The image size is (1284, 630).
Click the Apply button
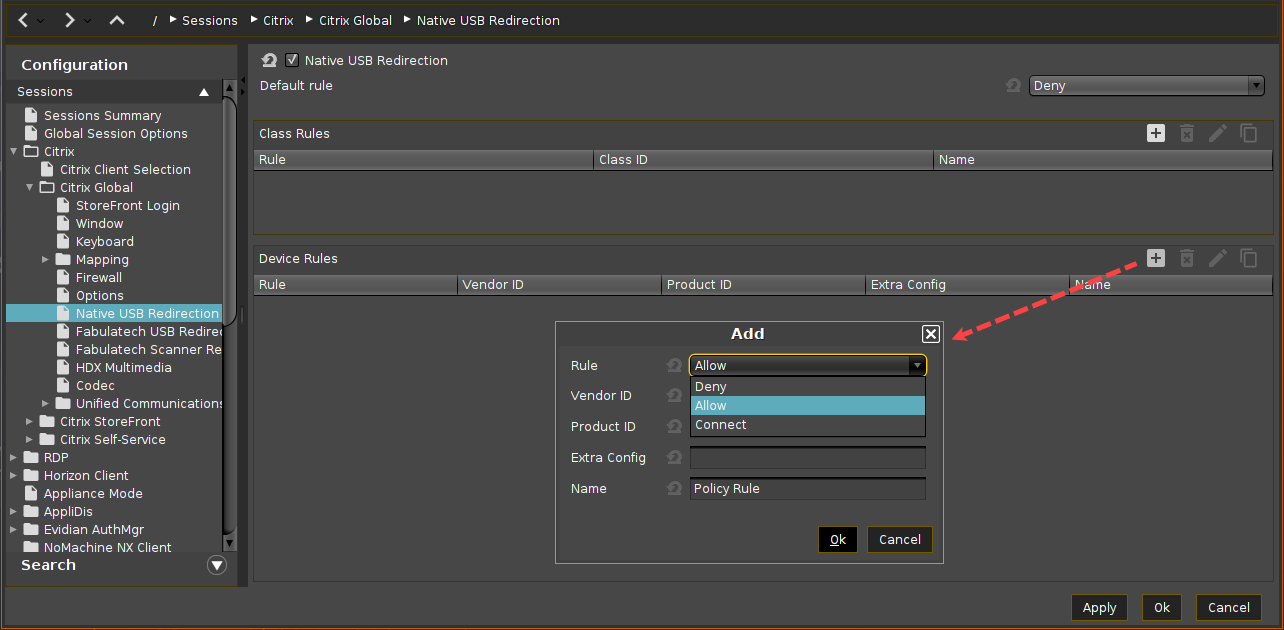point(1099,607)
